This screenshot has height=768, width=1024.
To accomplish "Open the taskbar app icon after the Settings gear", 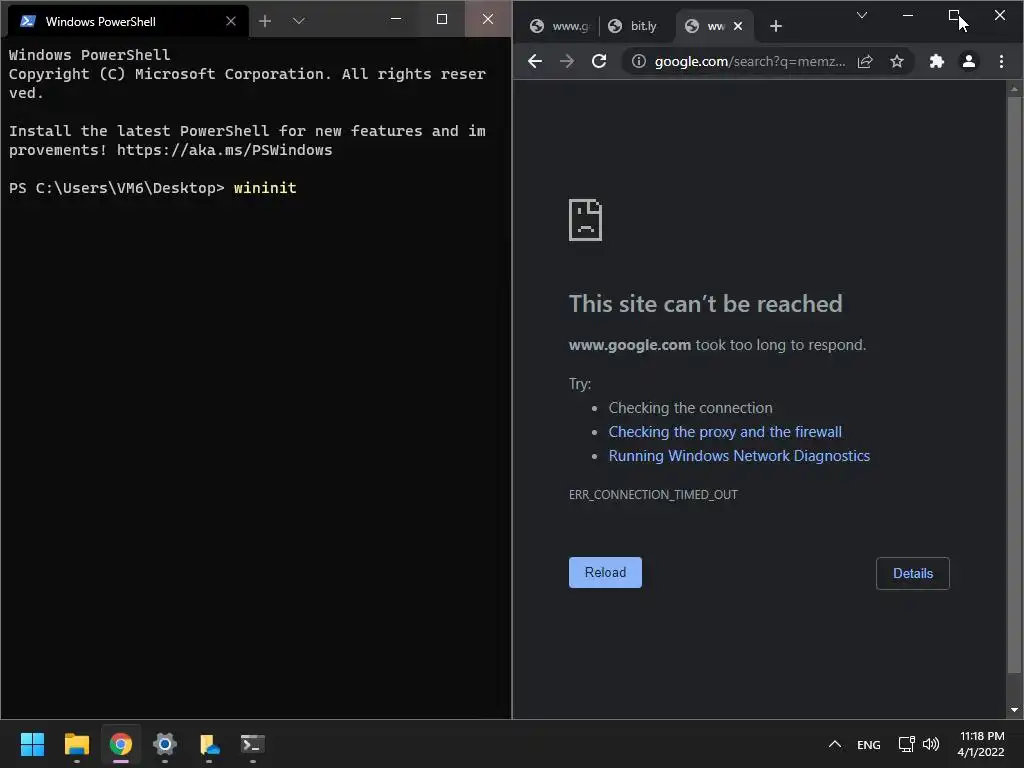I will point(209,744).
